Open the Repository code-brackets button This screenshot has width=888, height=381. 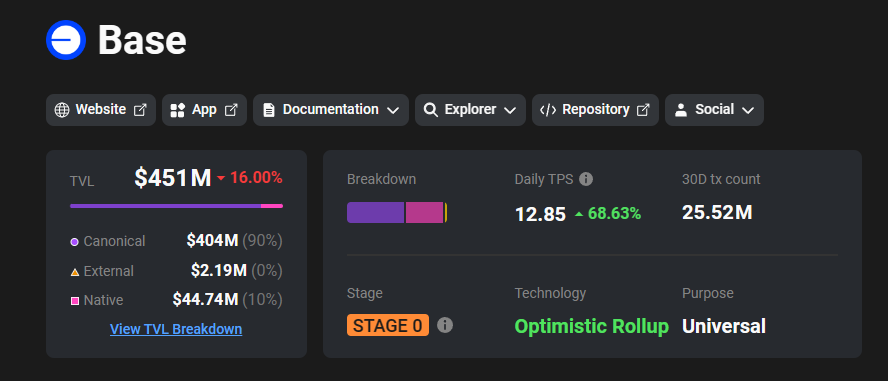[595, 110]
